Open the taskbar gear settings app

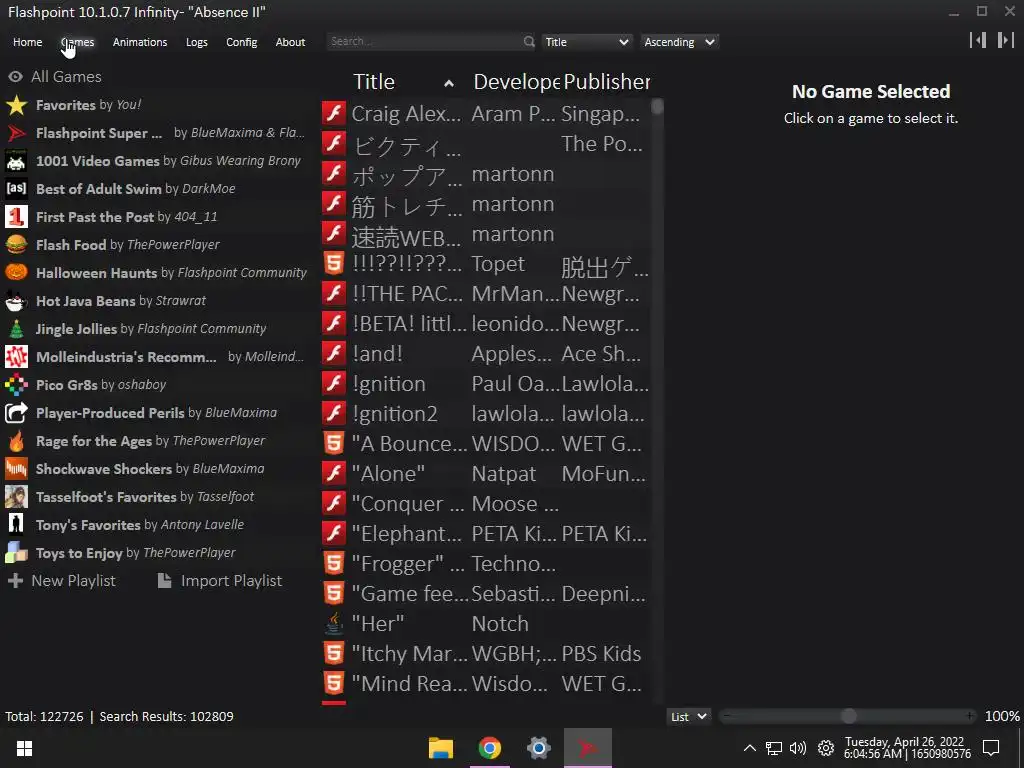(x=539, y=748)
